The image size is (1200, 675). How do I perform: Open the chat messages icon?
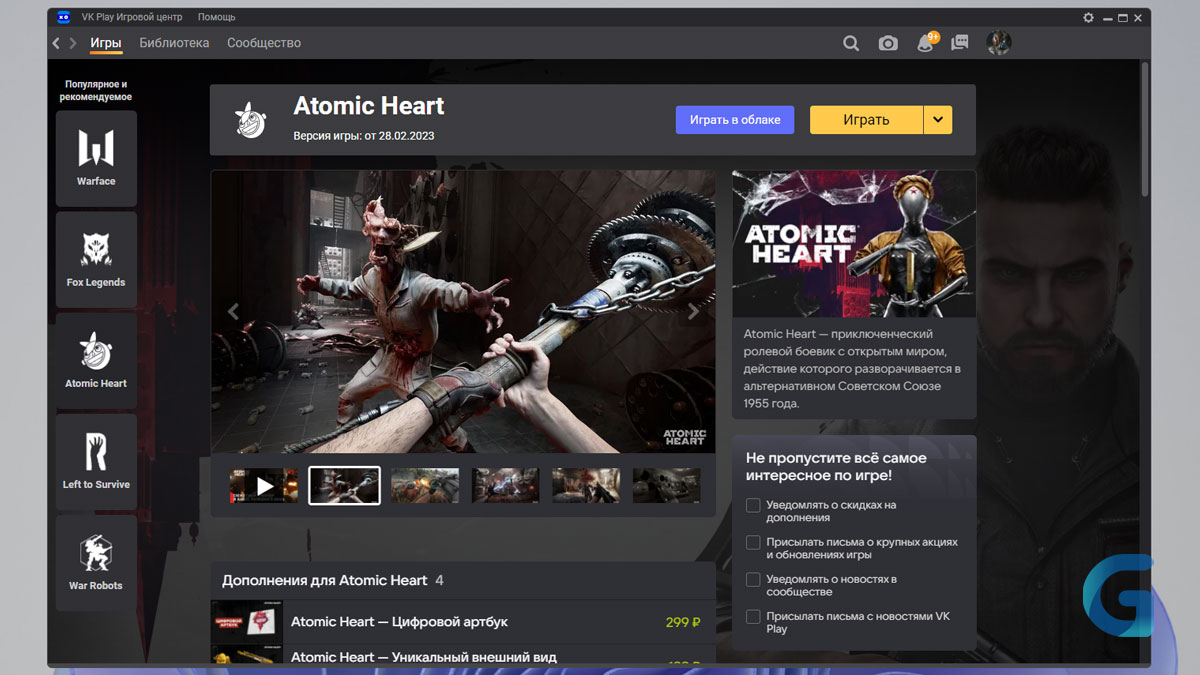[960, 43]
